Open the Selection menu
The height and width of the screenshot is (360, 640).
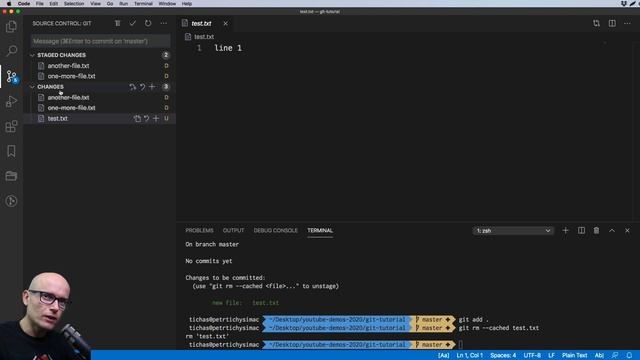point(74,4)
